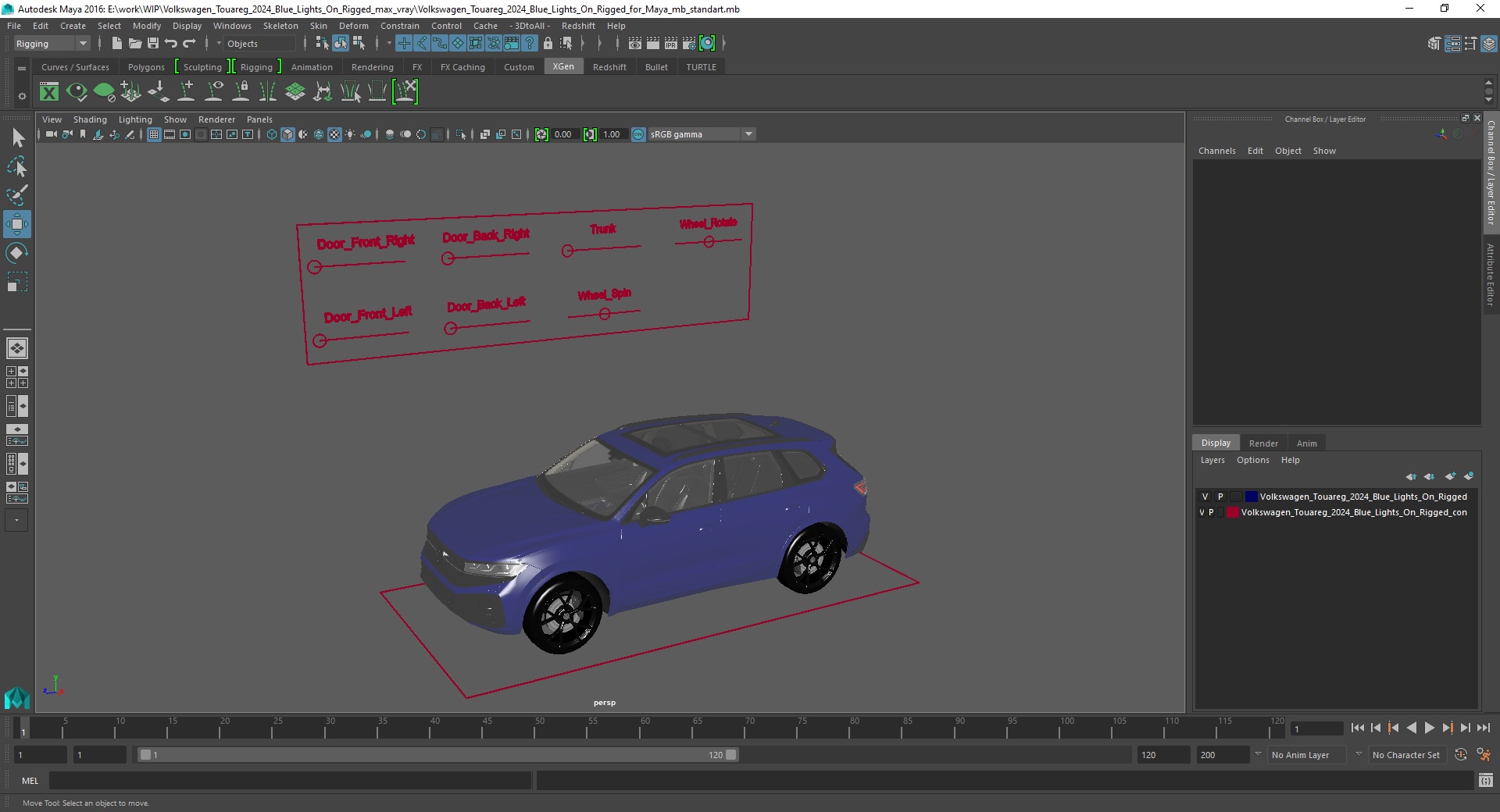Image resolution: width=1500 pixels, height=812 pixels.
Task: Click the range slider end handle at 120
Action: tap(731, 755)
